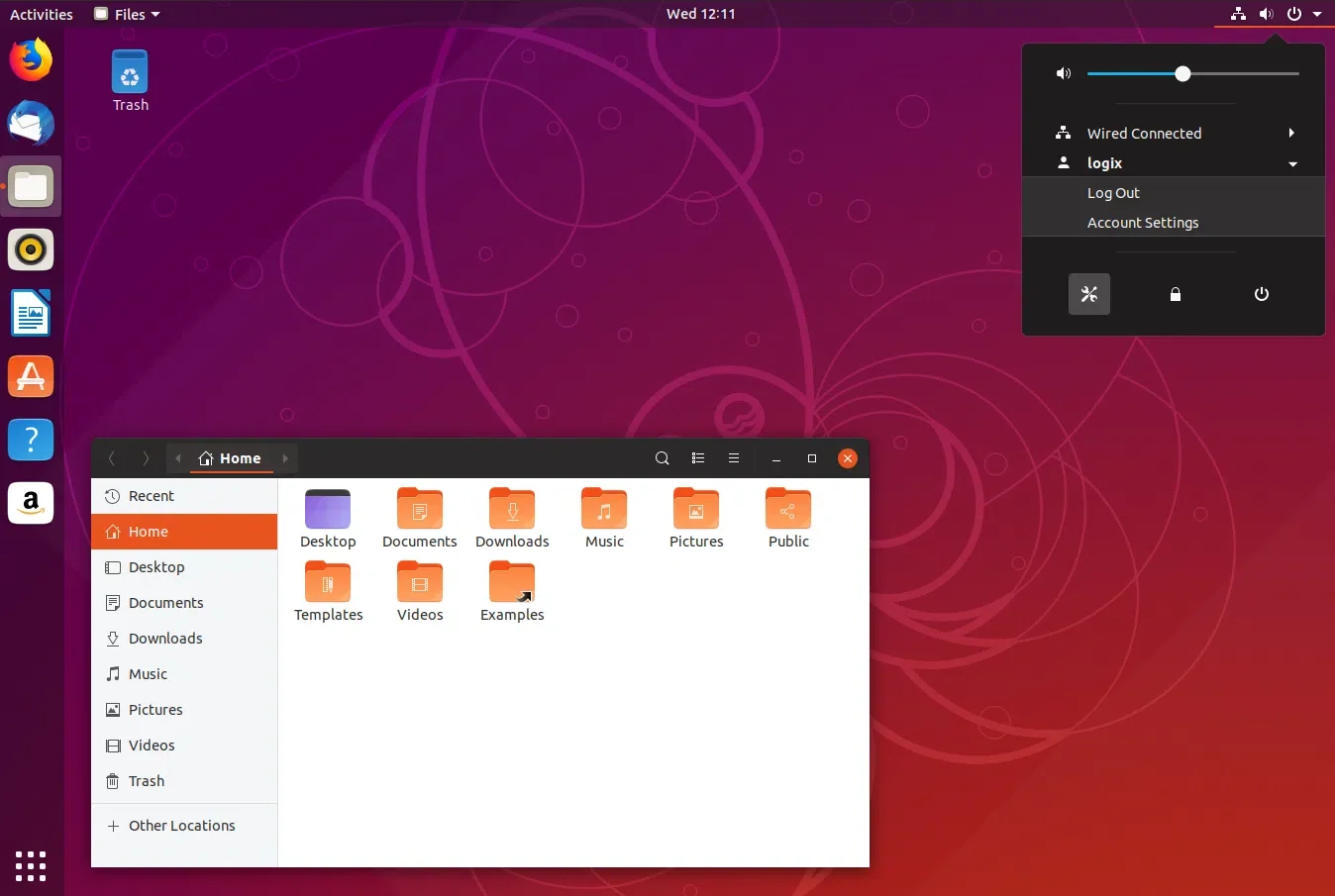Open the Desktop folder in Files

click(x=328, y=519)
